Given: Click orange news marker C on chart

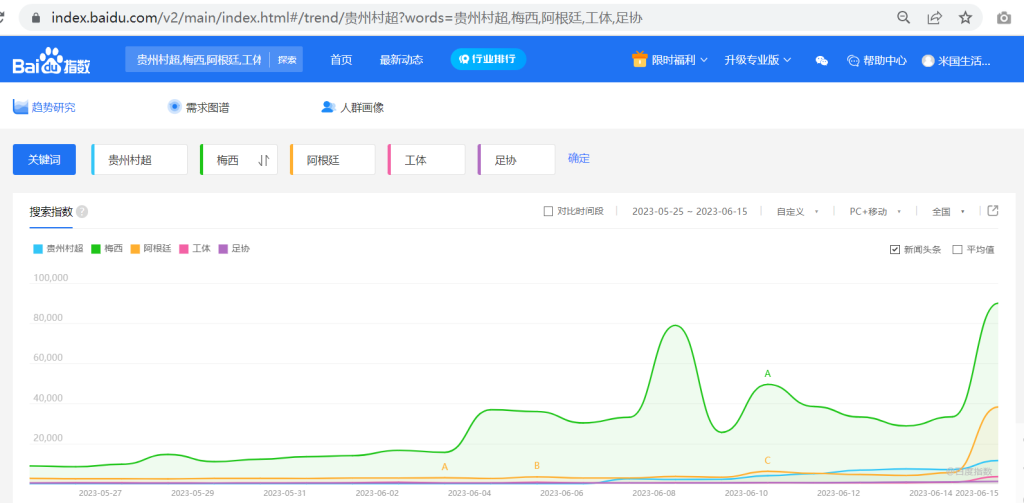Looking at the screenshot, I should [767, 460].
